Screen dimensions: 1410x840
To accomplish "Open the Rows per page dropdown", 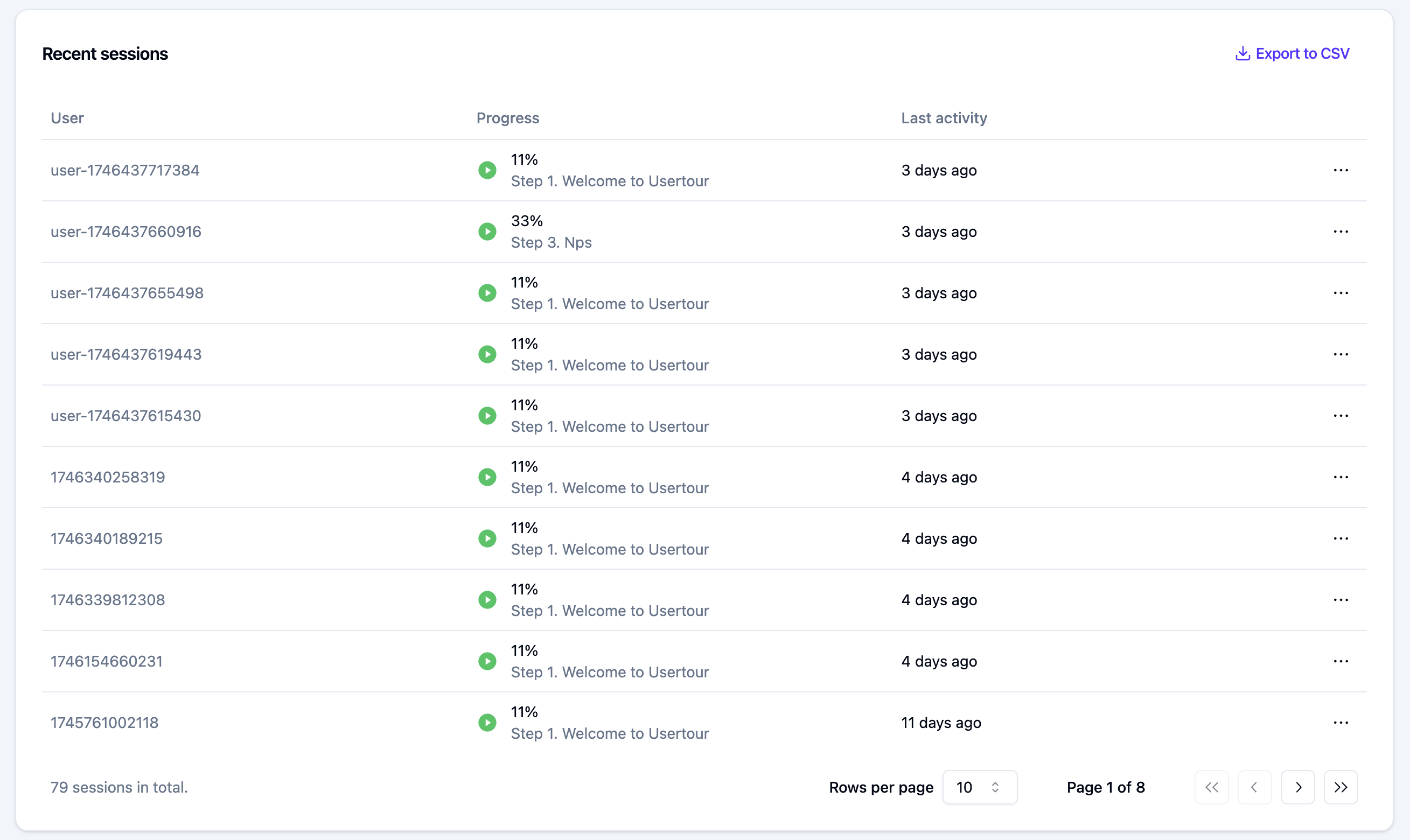I will [x=979, y=787].
